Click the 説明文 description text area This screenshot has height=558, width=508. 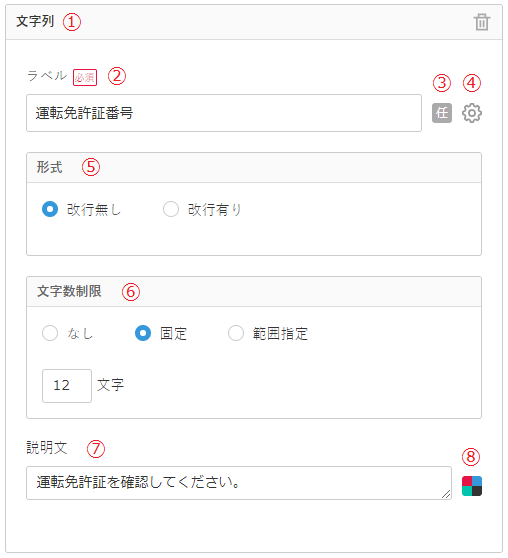click(x=239, y=483)
